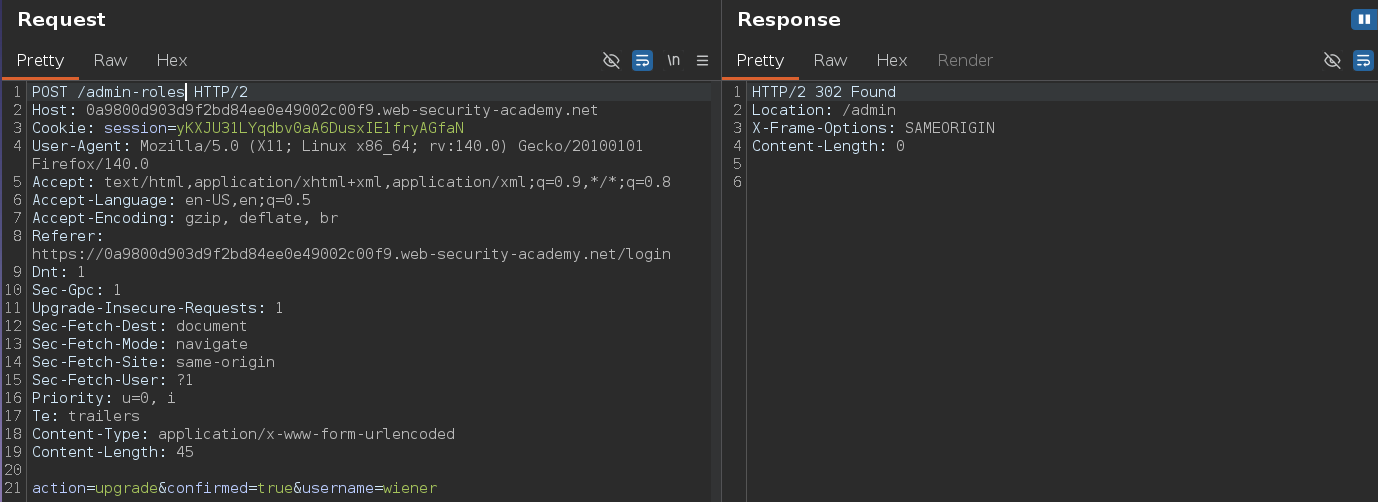Click the Content-Length: 45 header
This screenshot has width=1378, height=502.
click(x=112, y=452)
